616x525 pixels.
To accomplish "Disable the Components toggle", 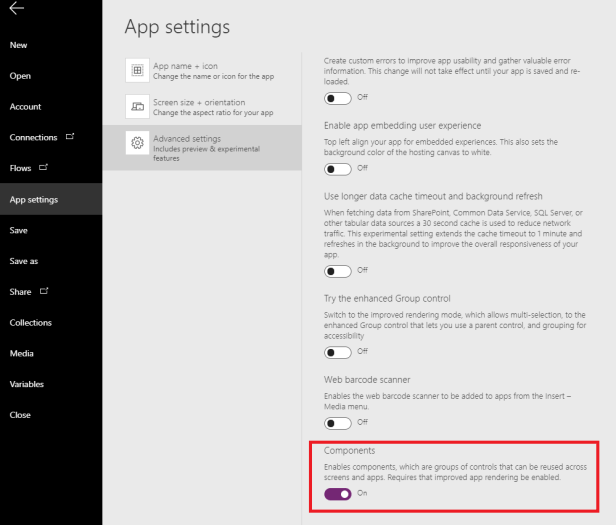I will point(338,494).
